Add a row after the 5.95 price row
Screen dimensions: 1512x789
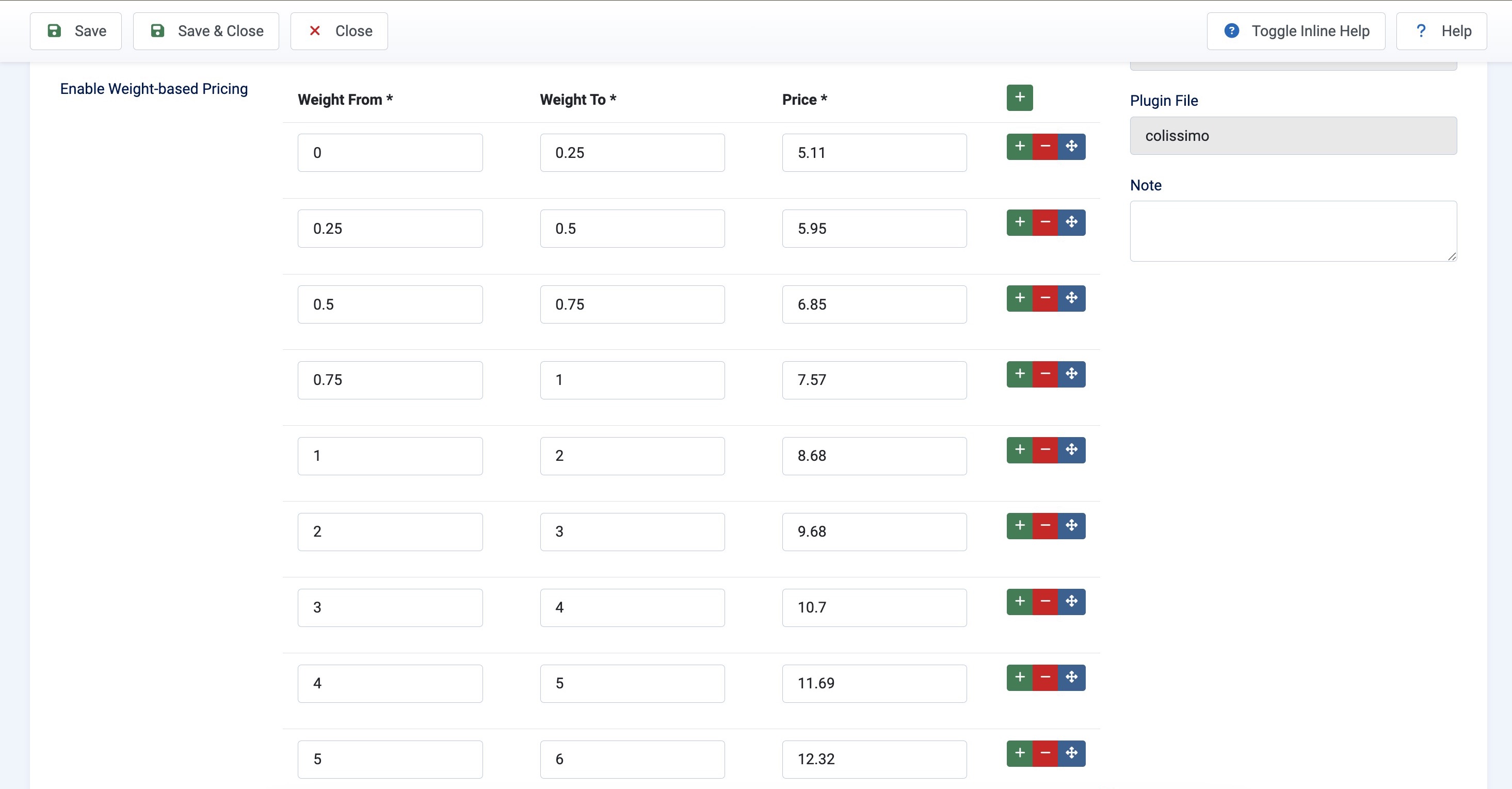[x=1020, y=222]
